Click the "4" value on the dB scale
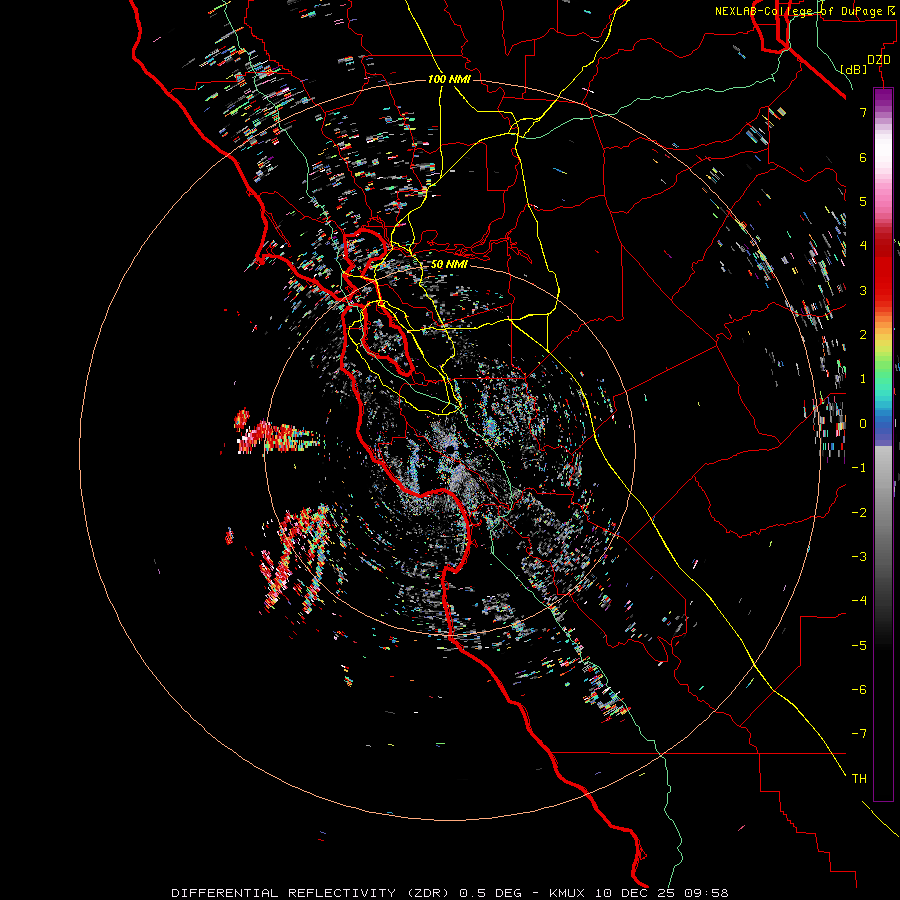 coord(863,246)
